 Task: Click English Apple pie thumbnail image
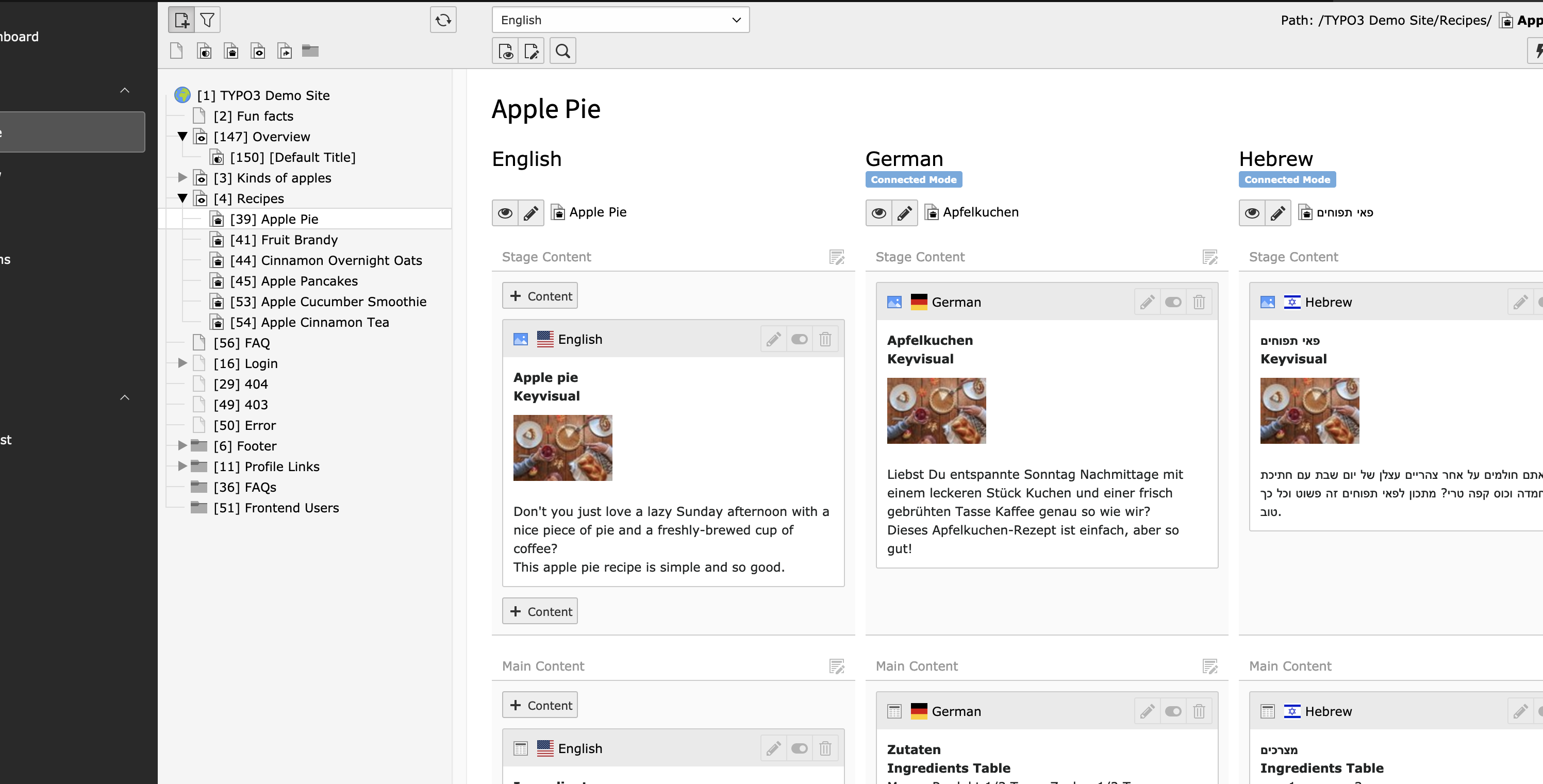(x=562, y=448)
